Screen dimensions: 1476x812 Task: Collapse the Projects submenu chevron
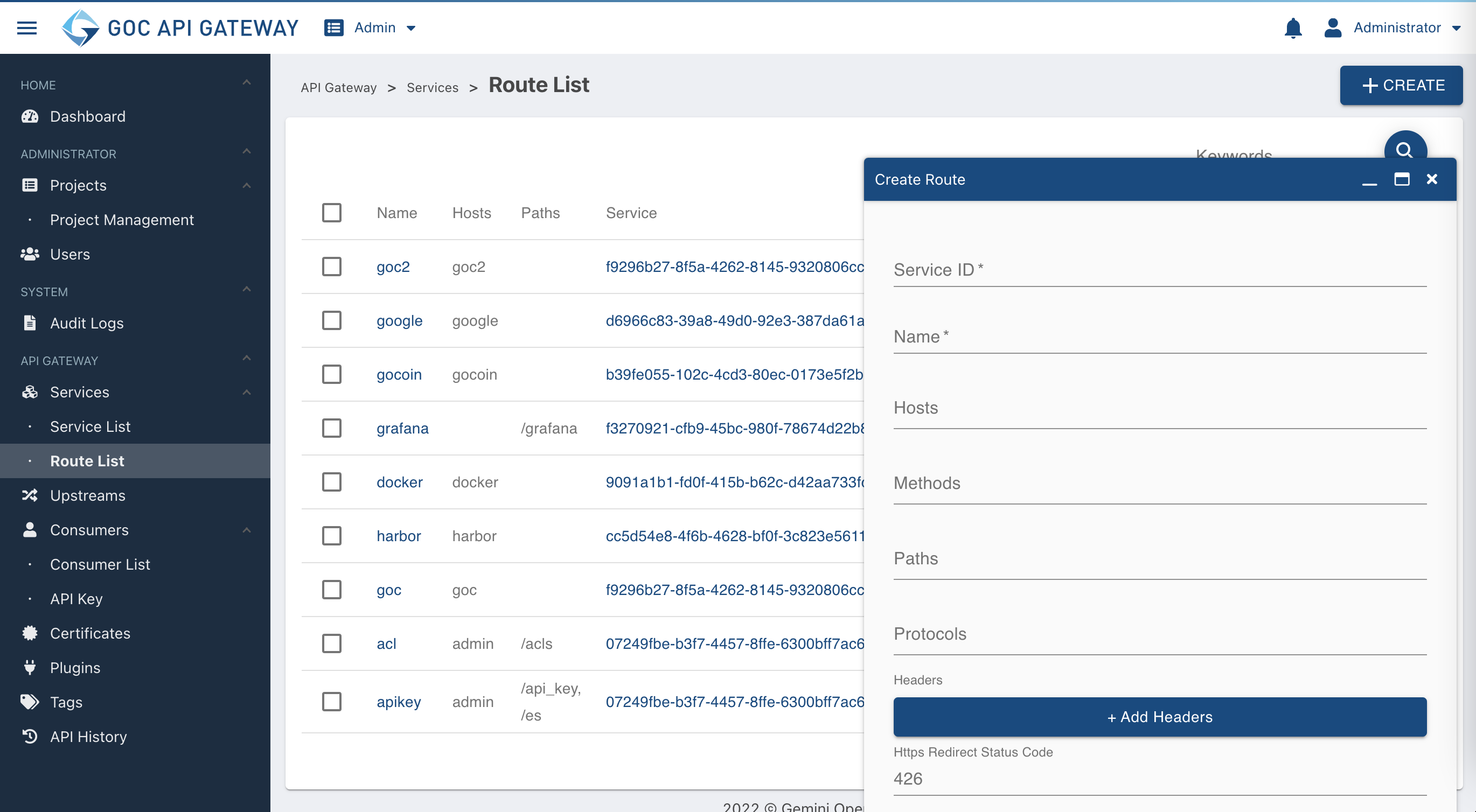pos(246,186)
